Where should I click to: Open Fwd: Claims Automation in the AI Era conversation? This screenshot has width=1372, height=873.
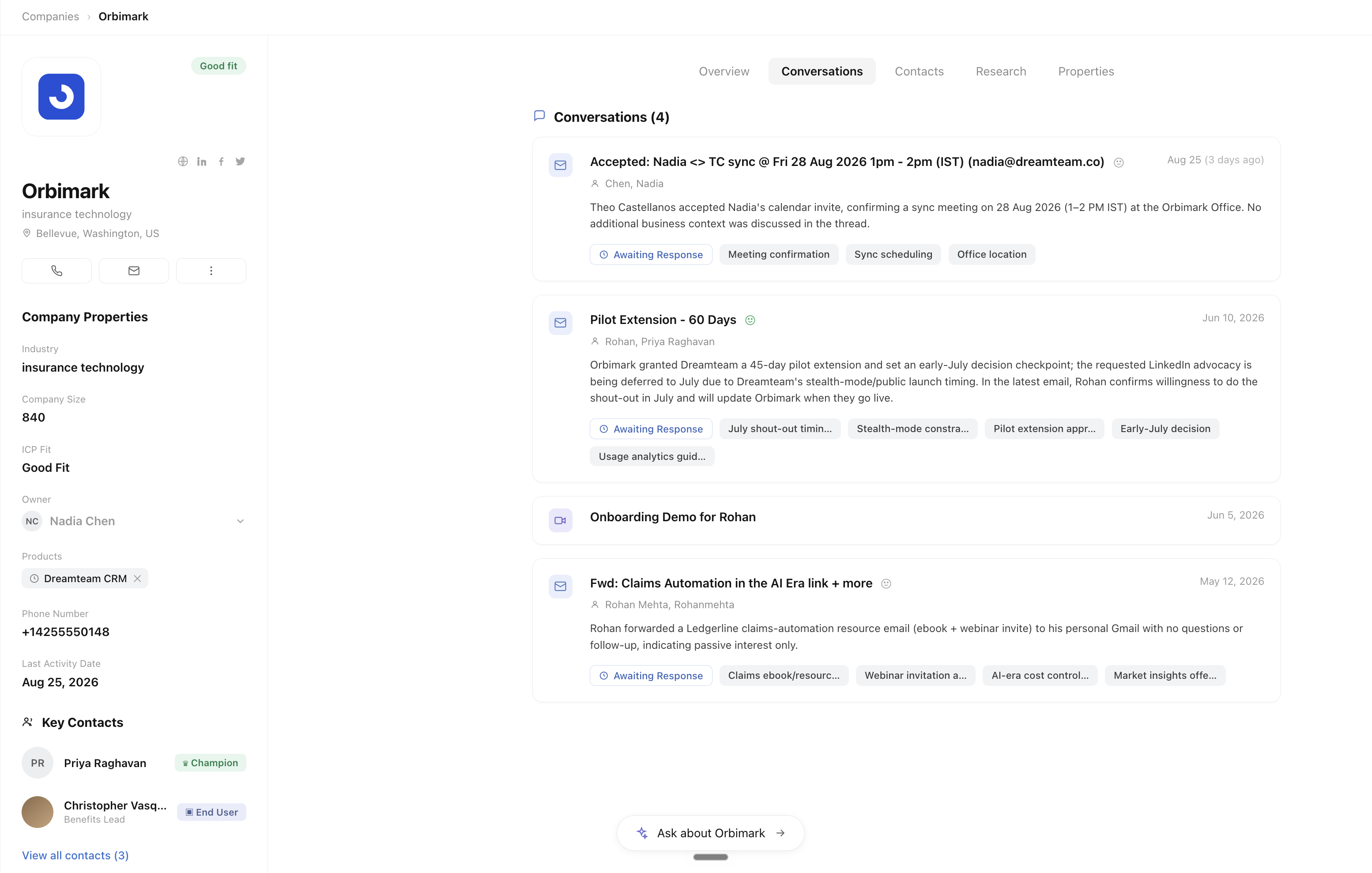coord(731,583)
